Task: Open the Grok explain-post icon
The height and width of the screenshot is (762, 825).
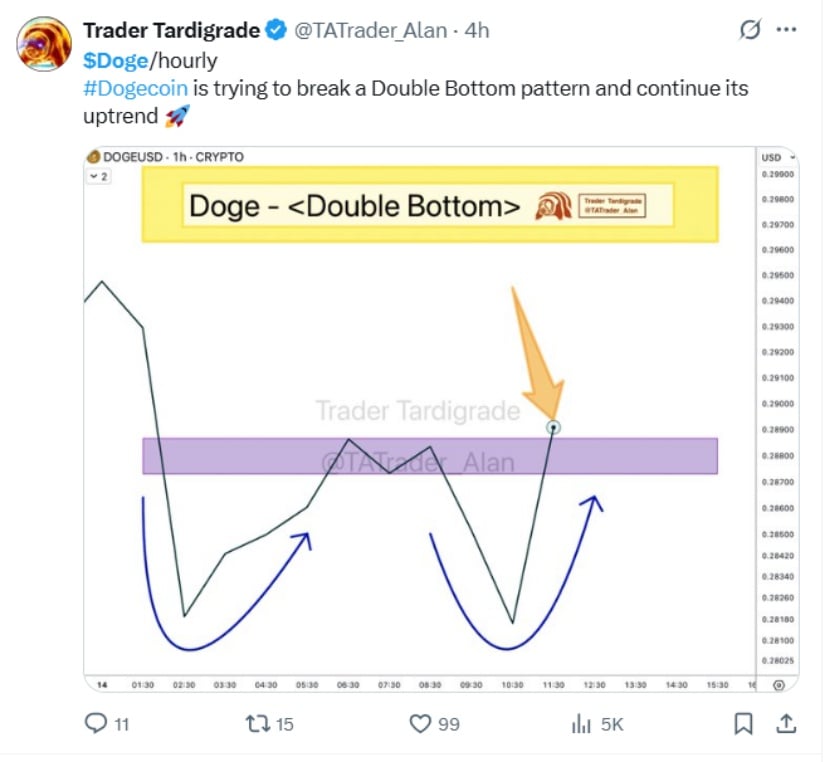Action: (x=749, y=30)
